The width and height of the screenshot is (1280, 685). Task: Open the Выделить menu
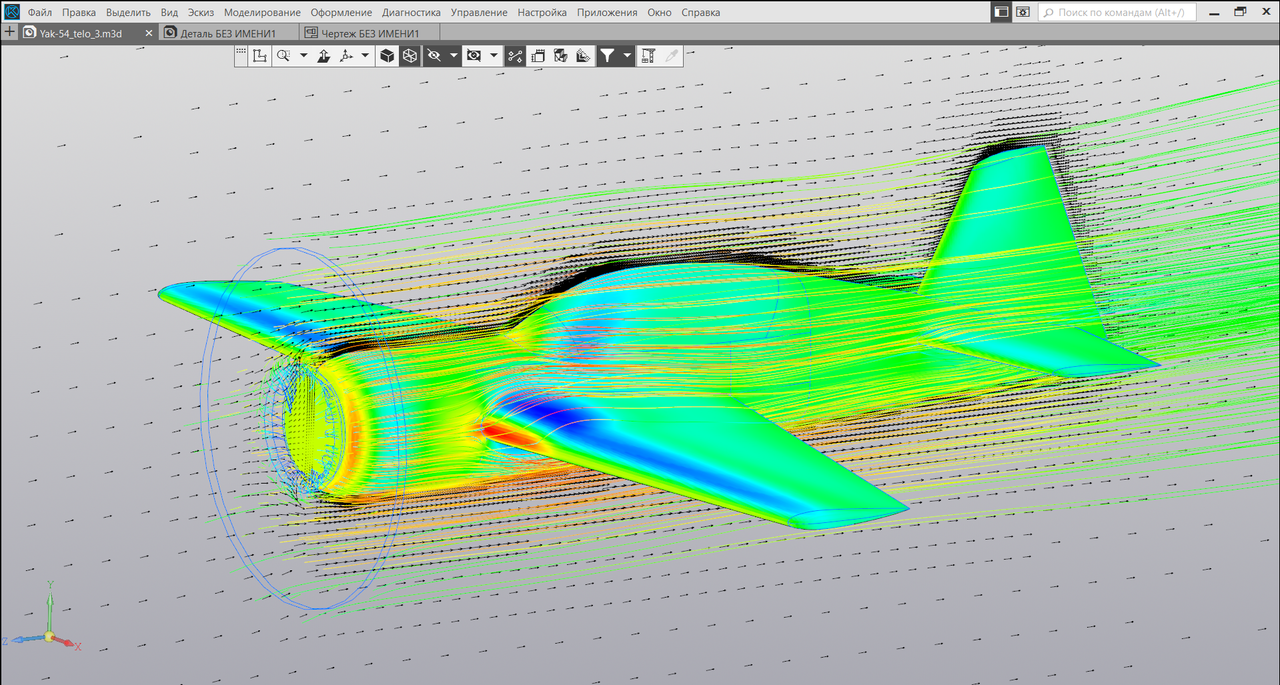128,13
